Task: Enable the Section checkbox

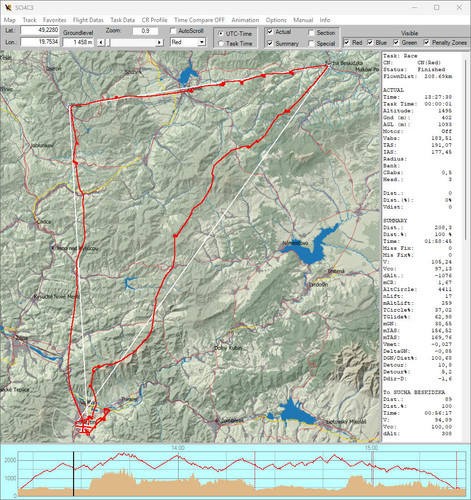Action: point(311,33)
